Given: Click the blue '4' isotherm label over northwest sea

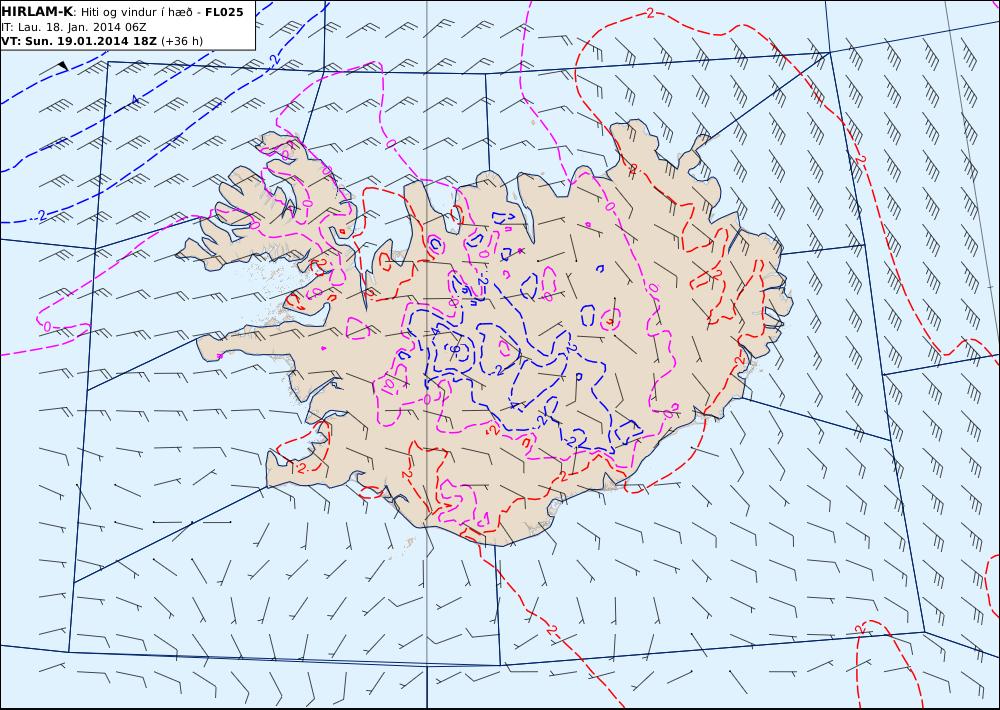Looking at the screenshot, I should point(135,99).
